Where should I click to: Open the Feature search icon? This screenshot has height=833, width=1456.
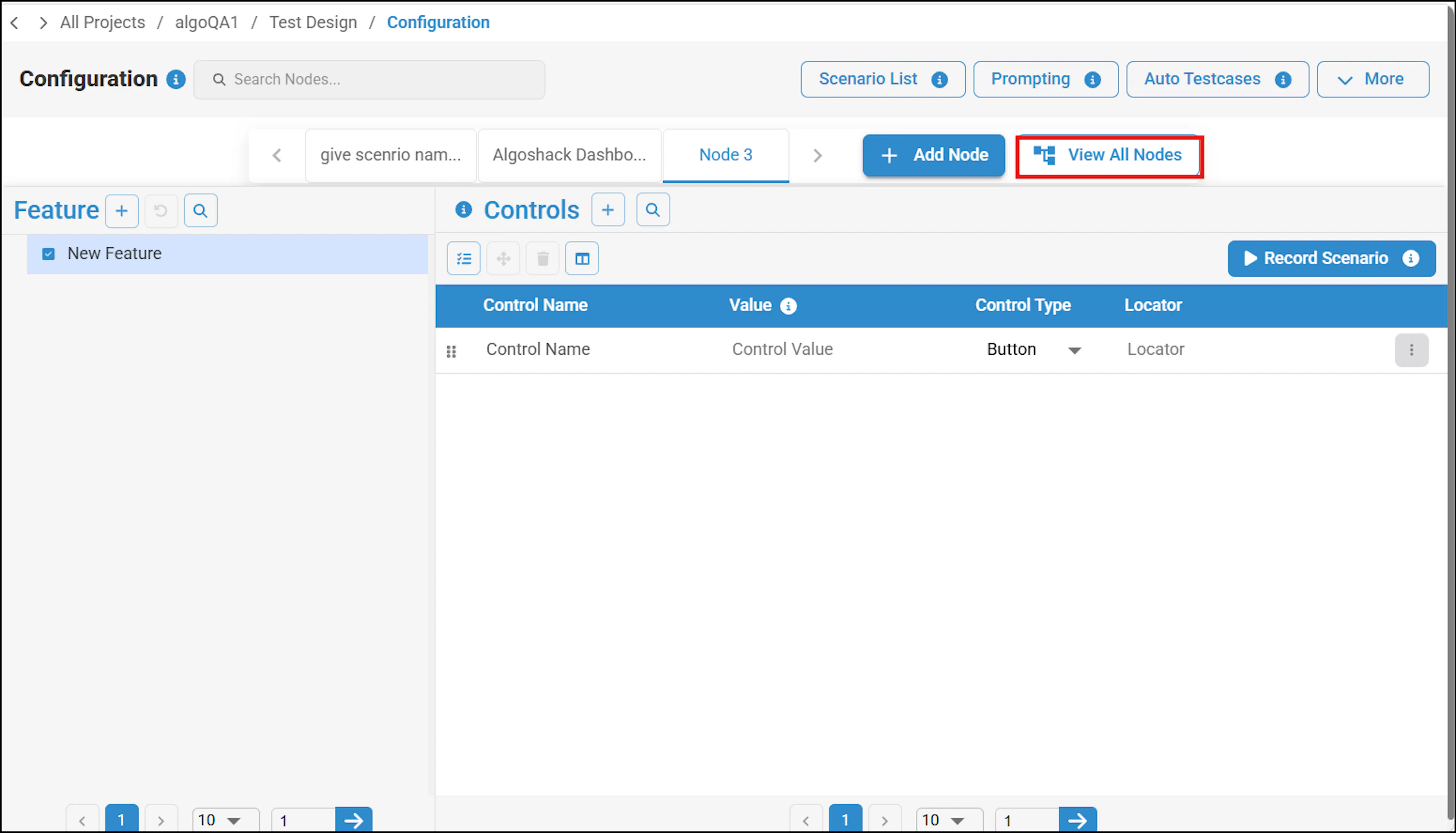200,211
